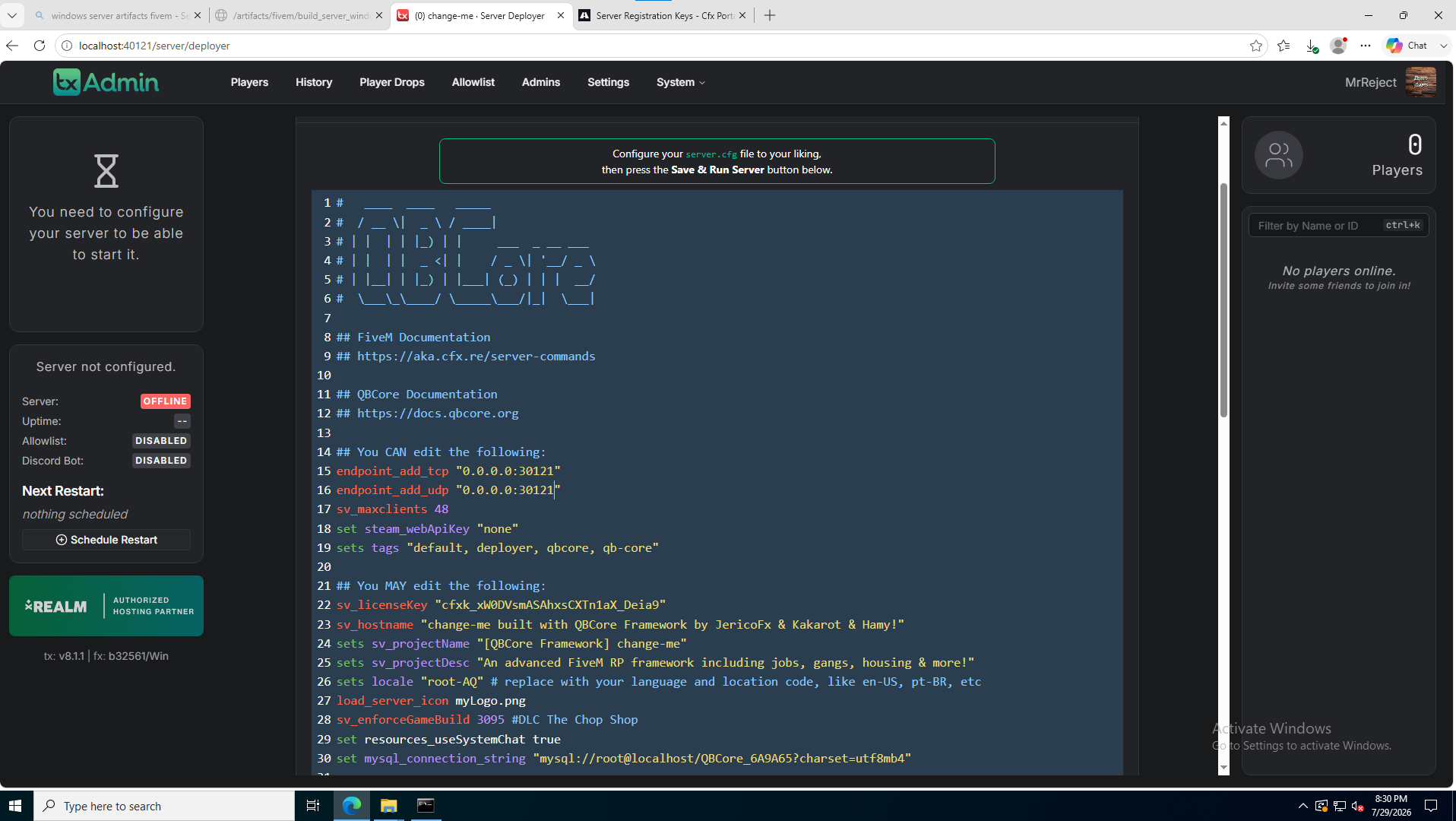Click the sets locale "root-AQ" line
Screen dimensions: 1456x821
click(658, 682)
